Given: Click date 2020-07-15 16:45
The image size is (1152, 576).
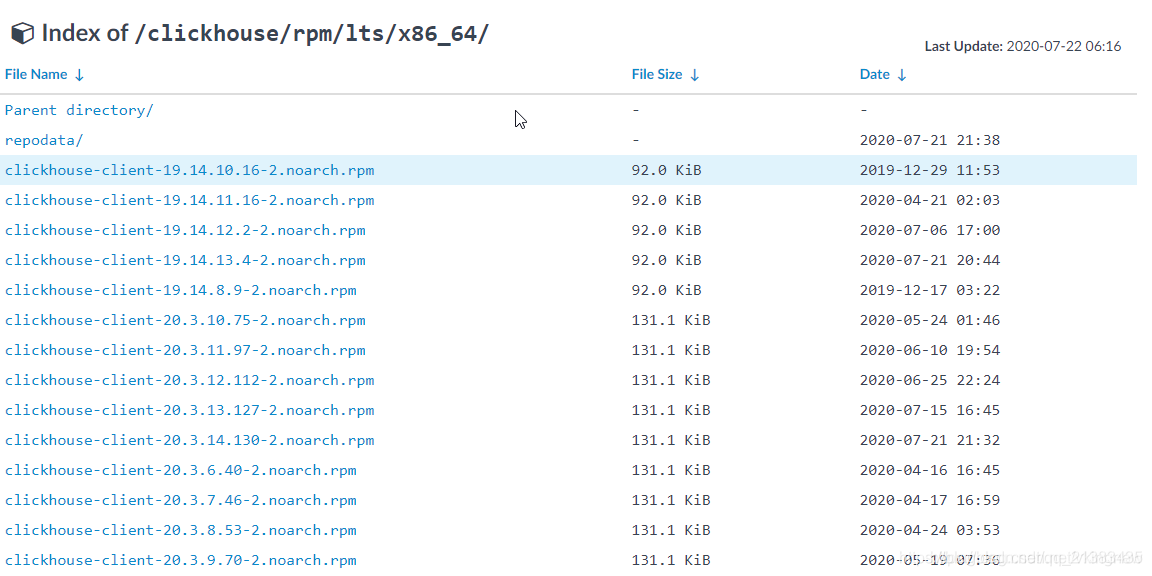Looking at the screenshot, I should click(x=930, y=411).
